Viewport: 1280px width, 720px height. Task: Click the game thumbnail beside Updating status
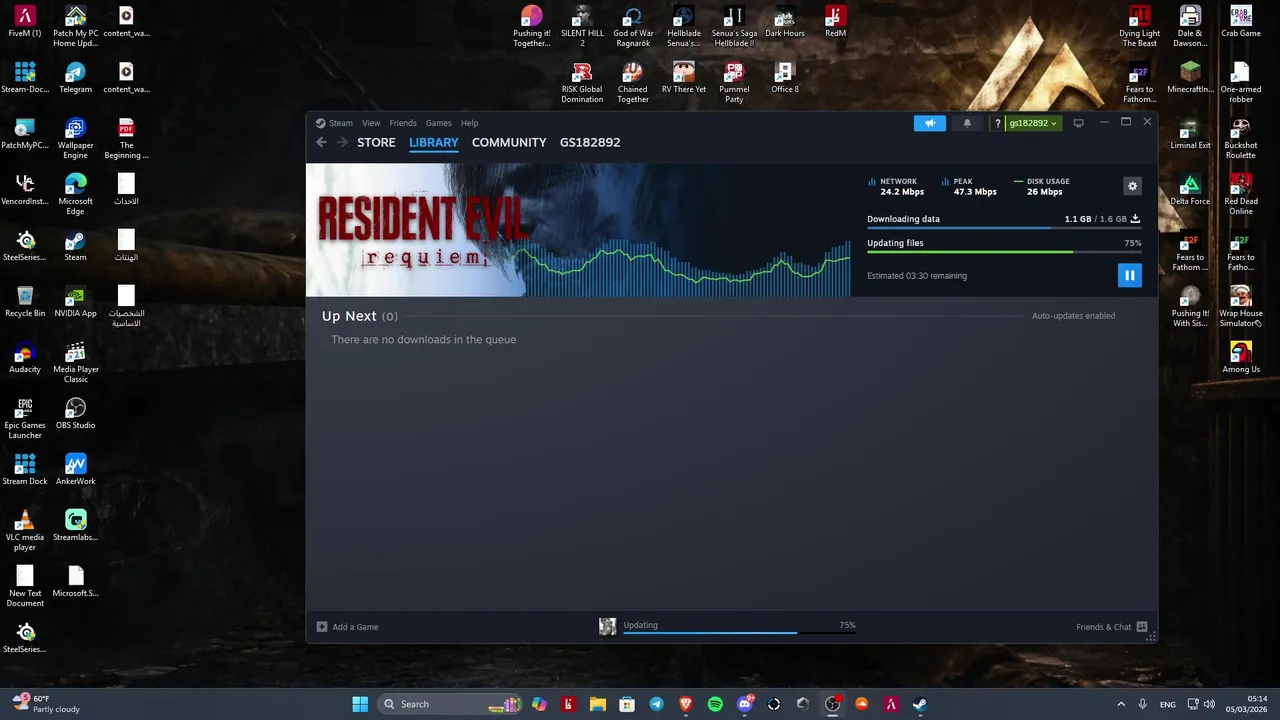607,626
